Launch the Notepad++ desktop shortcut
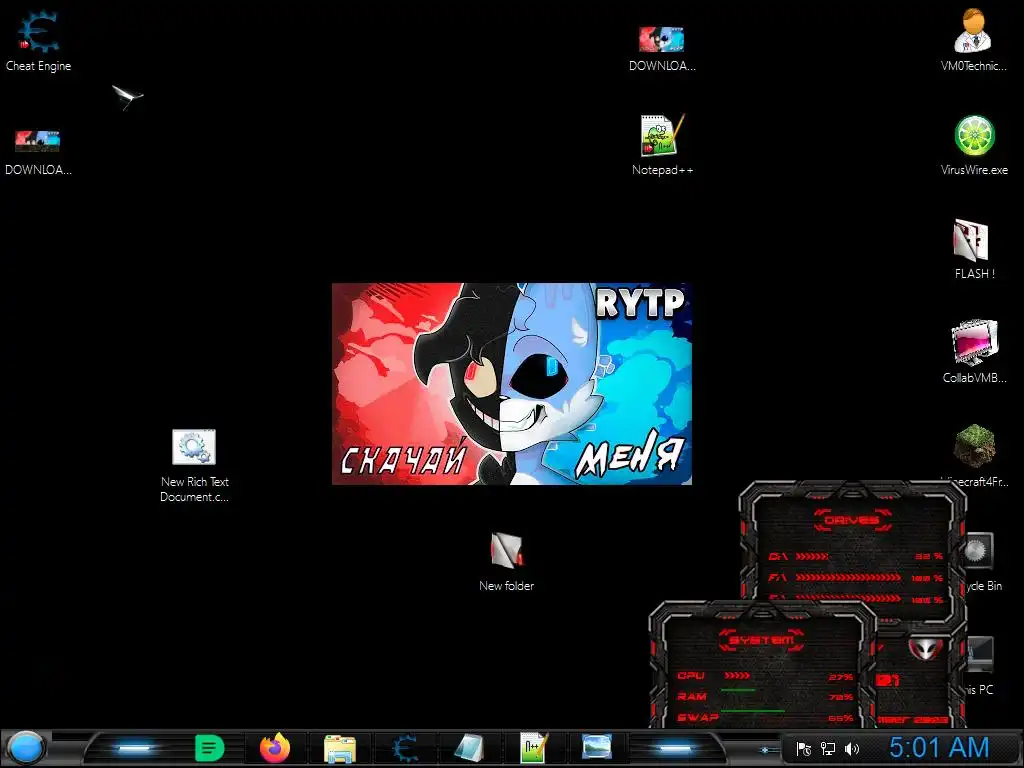Screen dimensions: 1024x768 coord(662,145)
